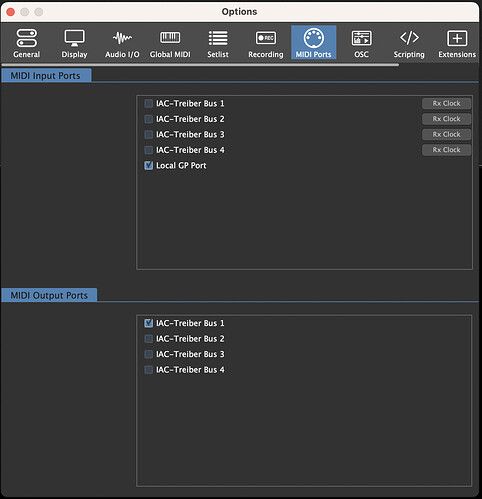Image resolution: width=482 pixels, height=499 pixels.
Task: Select the MIDI Input Ports header tab
Action: pos(46,76)
